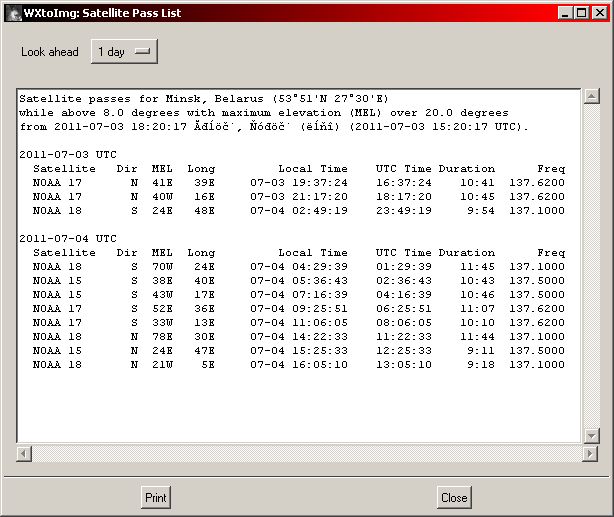614x517 pixels.
Task: Click the "2011-07-04 UTC" date heading
Action: point(68,239)
